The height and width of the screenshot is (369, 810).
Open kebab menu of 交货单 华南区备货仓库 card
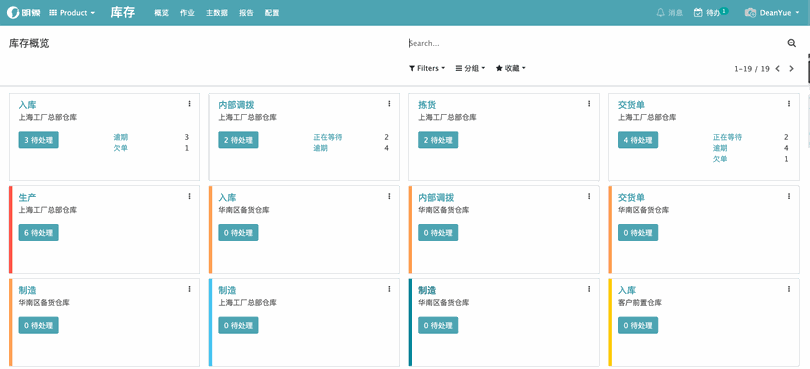789,196
